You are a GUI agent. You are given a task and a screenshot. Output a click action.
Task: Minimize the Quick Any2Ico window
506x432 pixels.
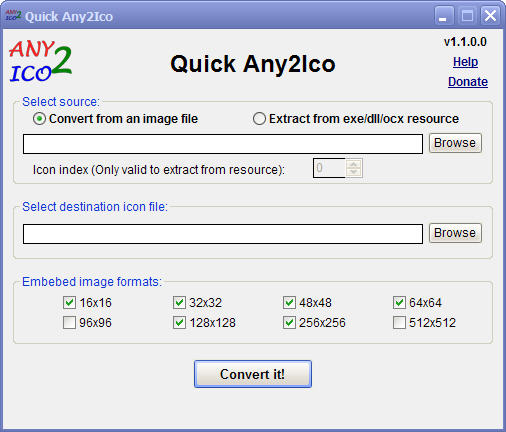[x=443, y=16]
